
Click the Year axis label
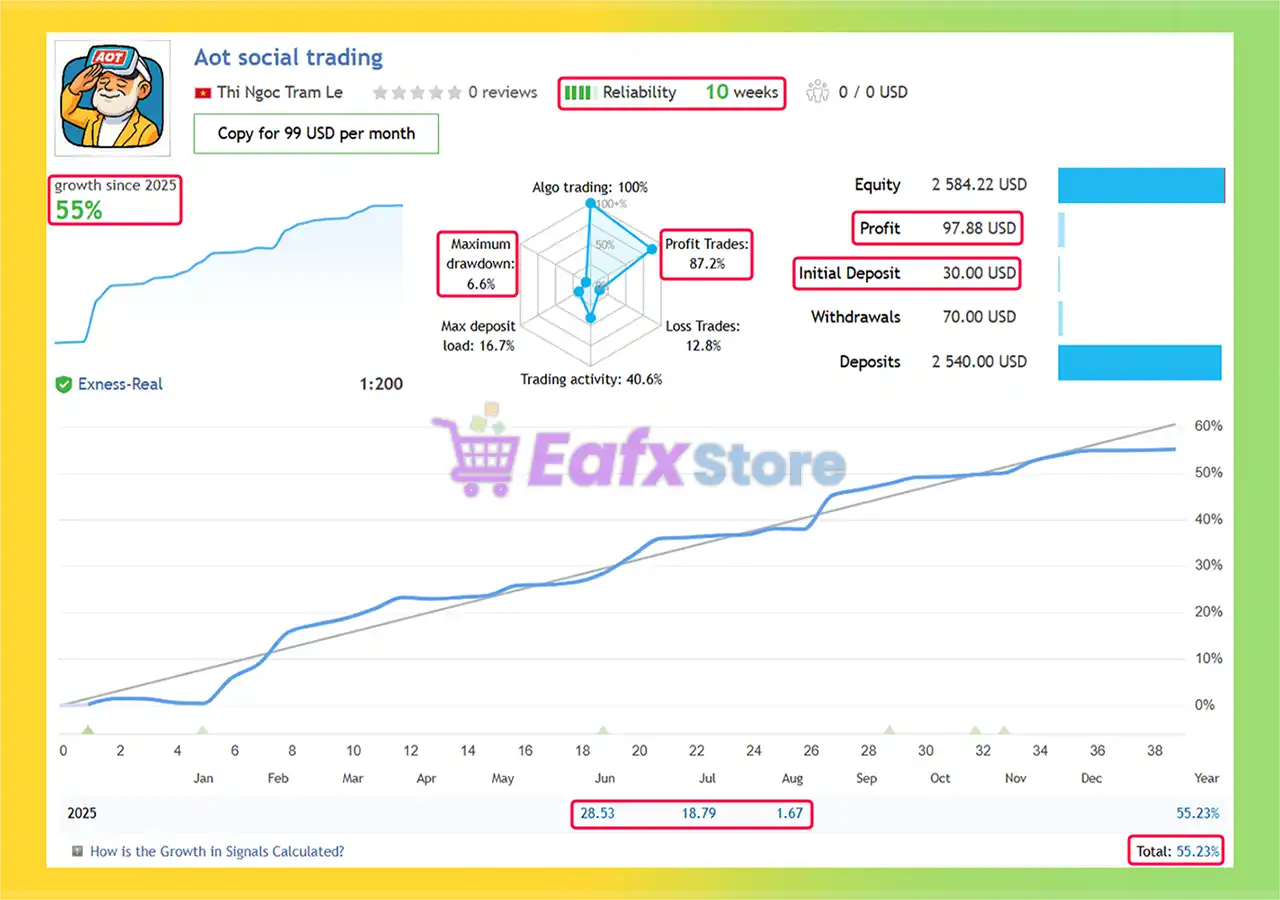coord(1206,778)
